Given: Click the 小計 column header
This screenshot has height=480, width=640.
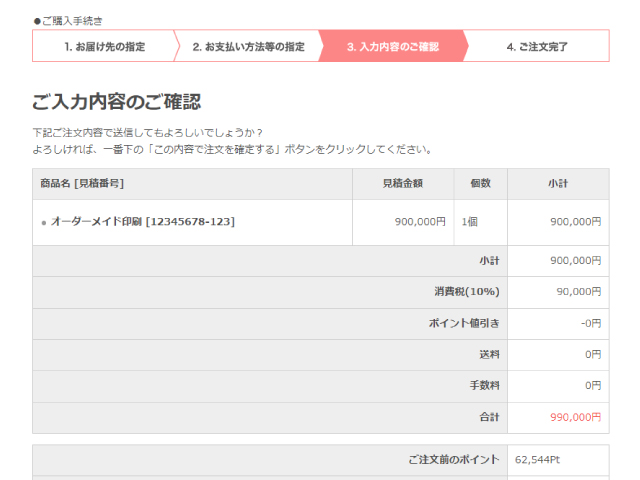Looking at the screenshot, I should pos(558,184).
